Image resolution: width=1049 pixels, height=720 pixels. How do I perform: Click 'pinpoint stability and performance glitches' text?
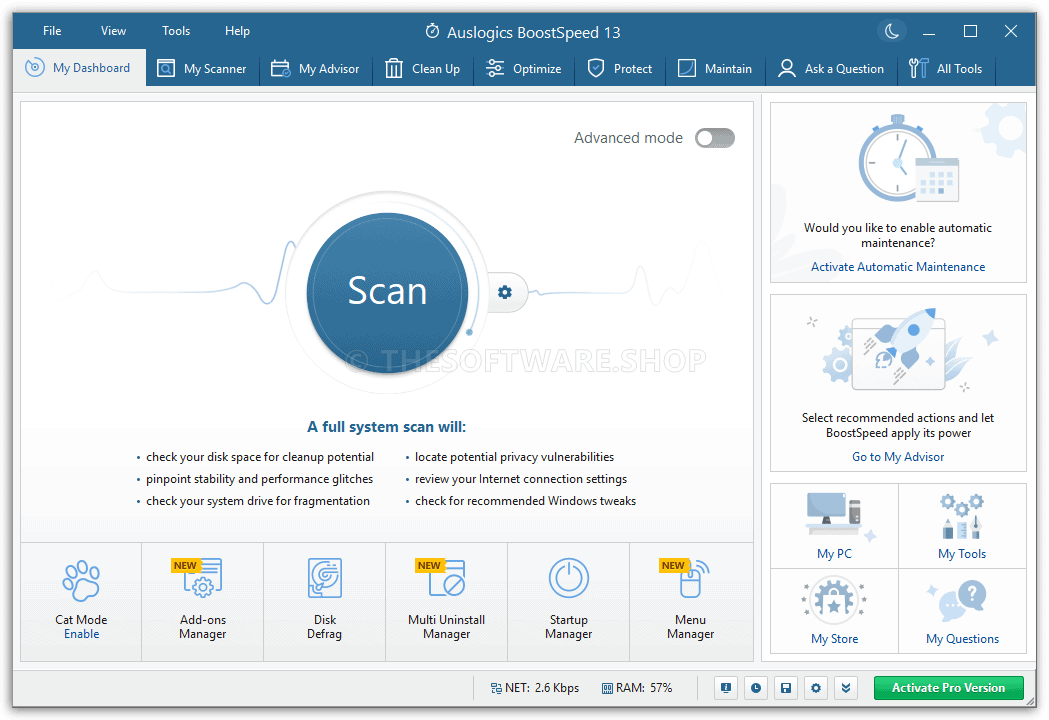[260, 479]
